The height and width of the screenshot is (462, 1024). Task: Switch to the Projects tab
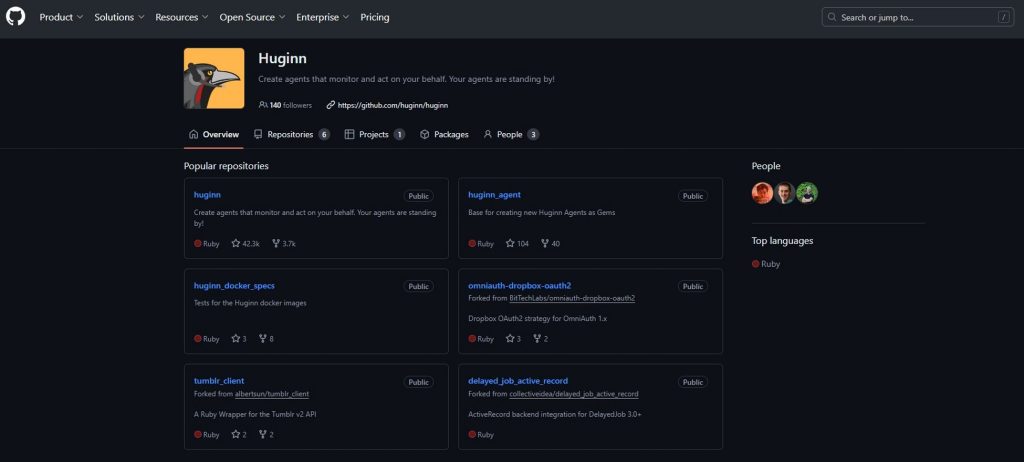tap(374, 134)
